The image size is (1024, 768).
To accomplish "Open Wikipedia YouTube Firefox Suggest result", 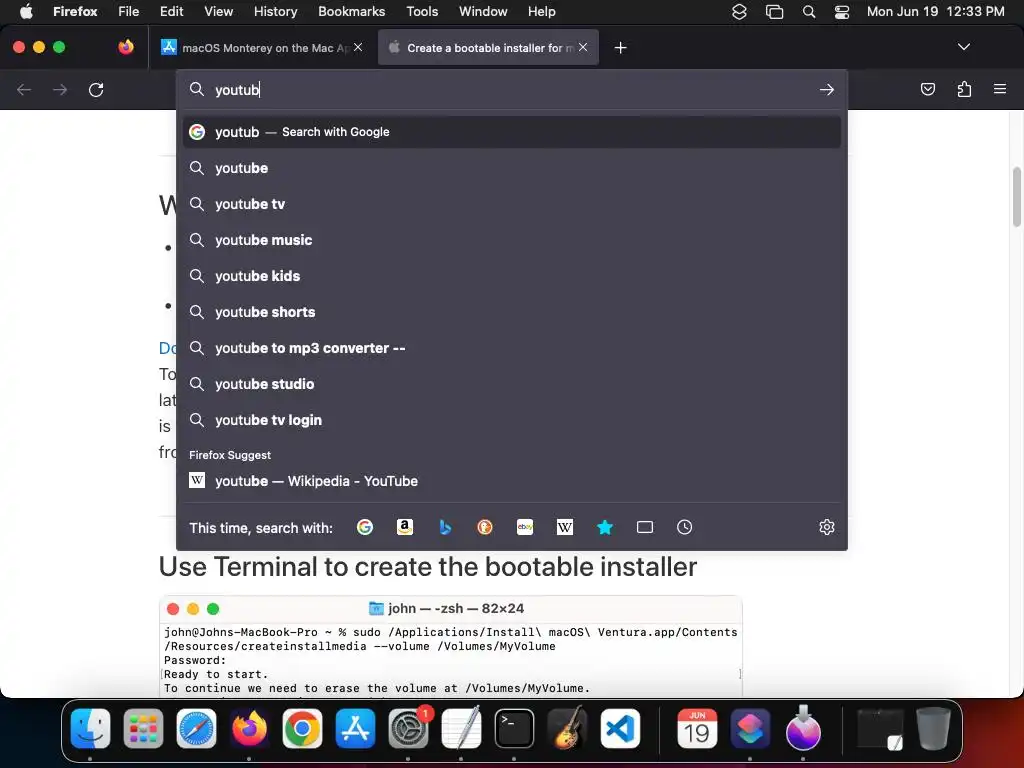I will pos(512,481).
